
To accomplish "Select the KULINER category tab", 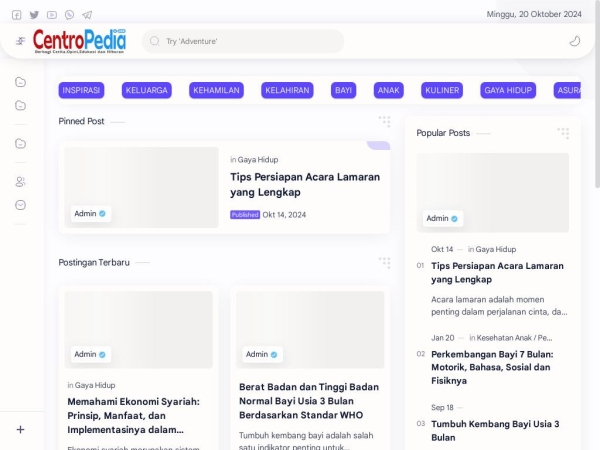I will (x=442, y=90).
